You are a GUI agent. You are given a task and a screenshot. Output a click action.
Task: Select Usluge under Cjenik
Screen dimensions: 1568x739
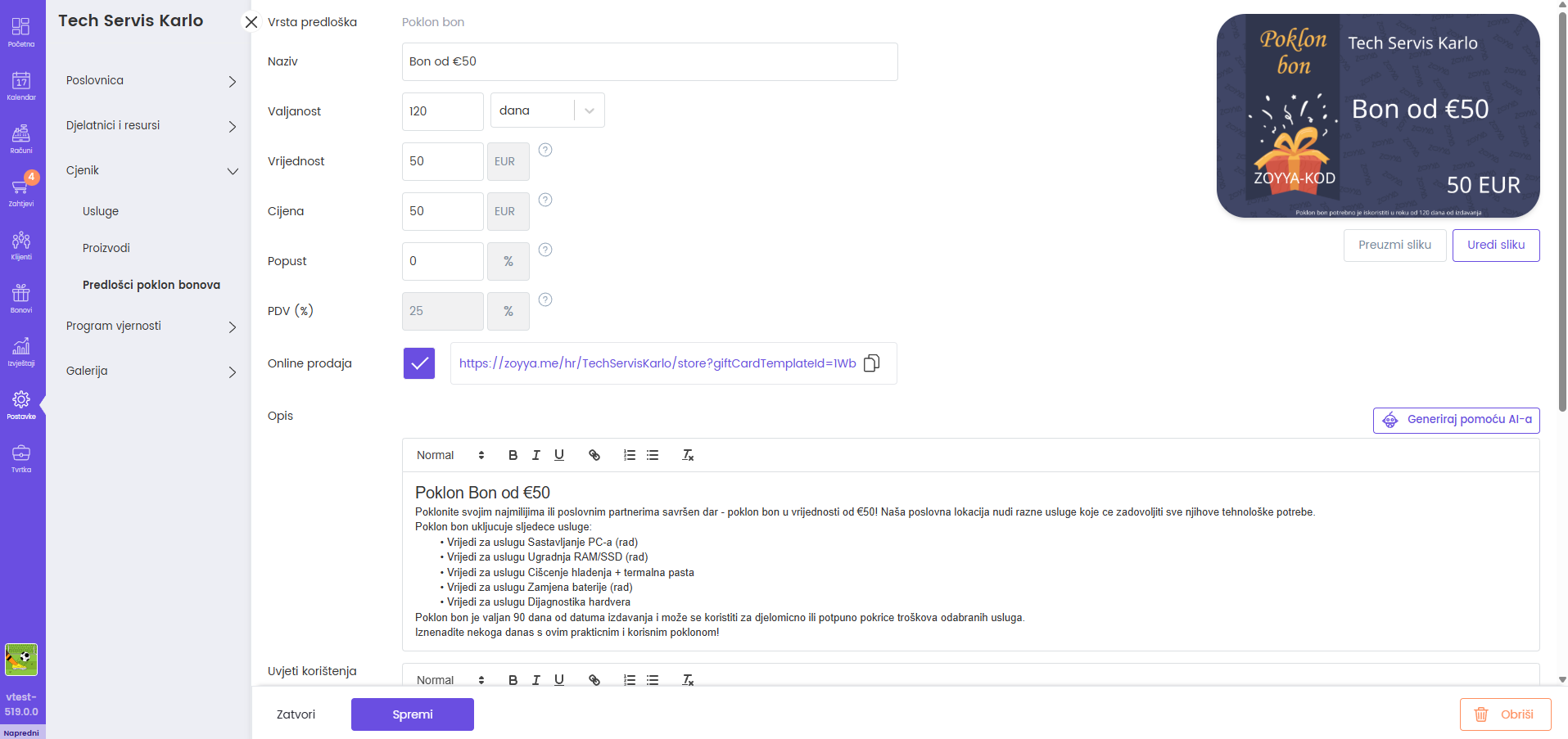(101, 211)
